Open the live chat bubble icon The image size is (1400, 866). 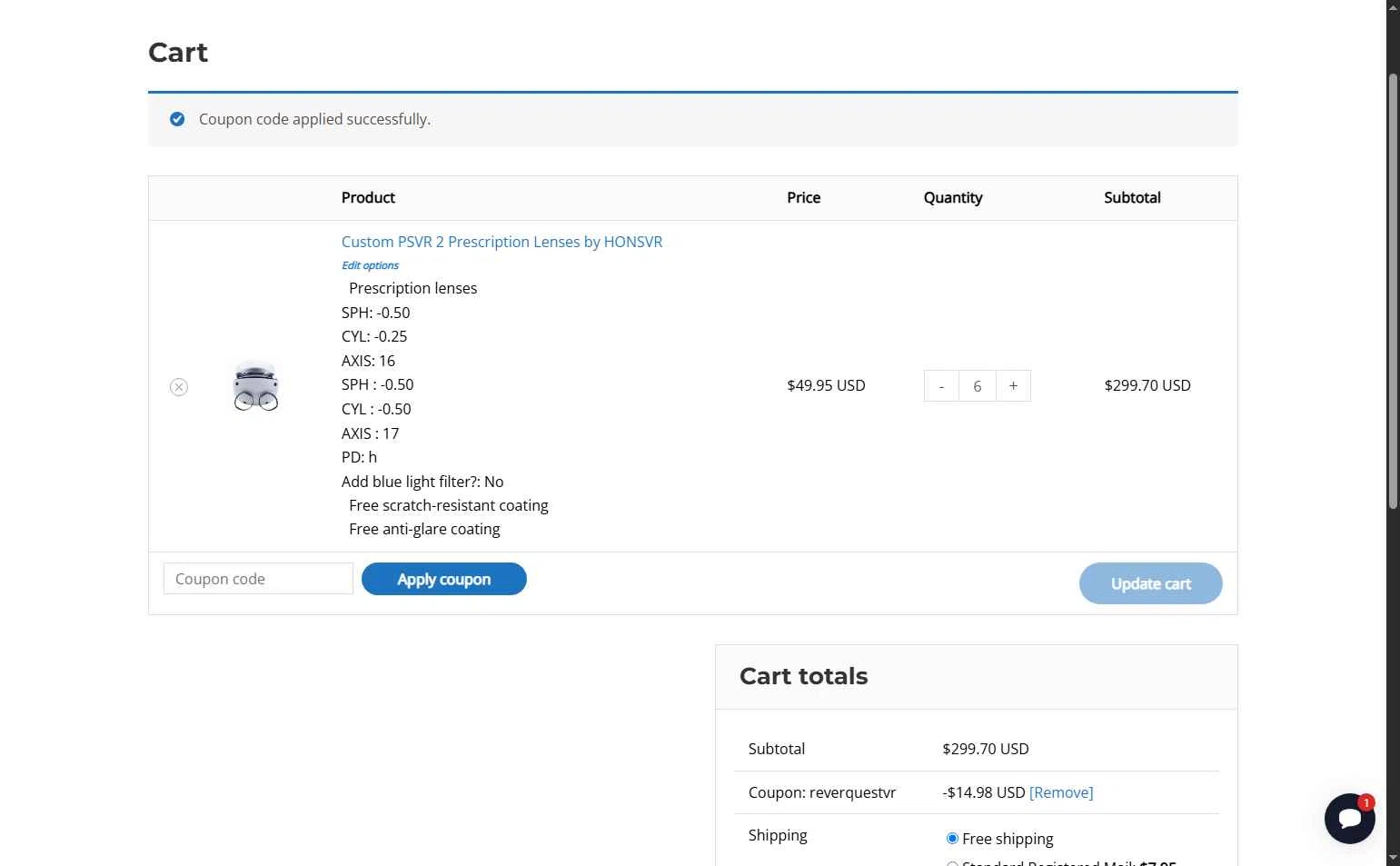tap(1349, 818)
